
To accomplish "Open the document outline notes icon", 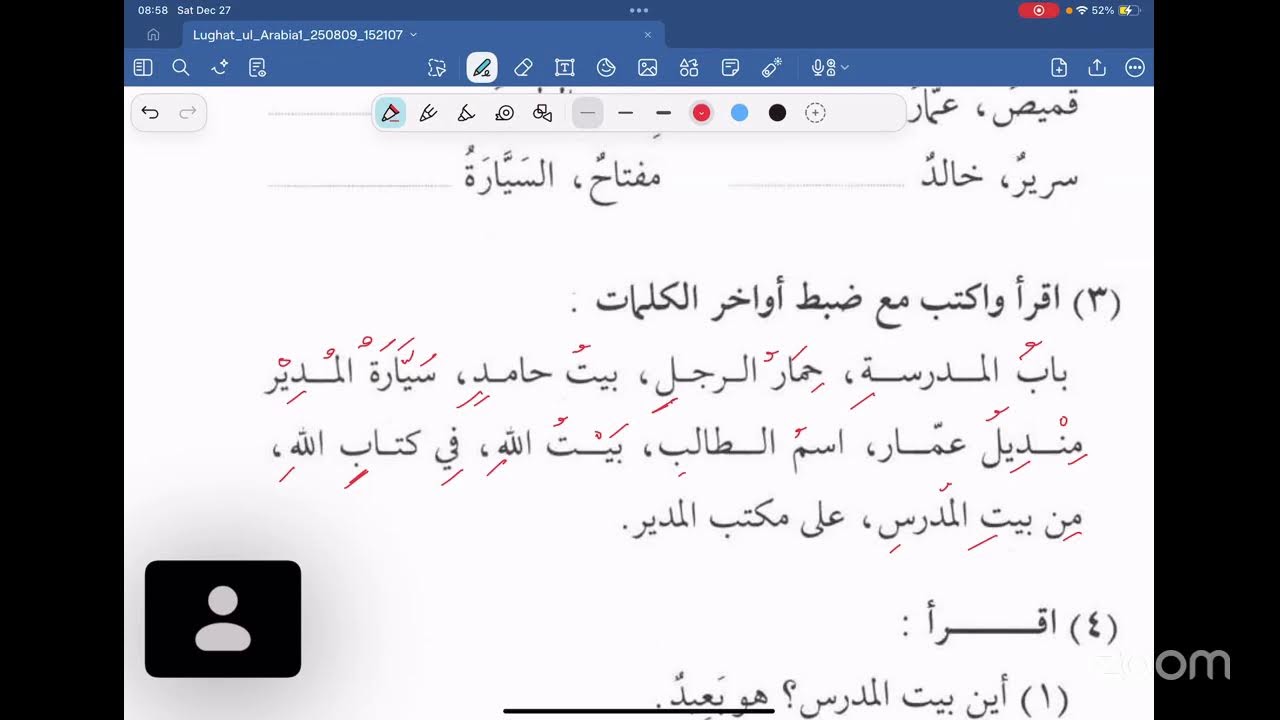I will coord(257,67).
